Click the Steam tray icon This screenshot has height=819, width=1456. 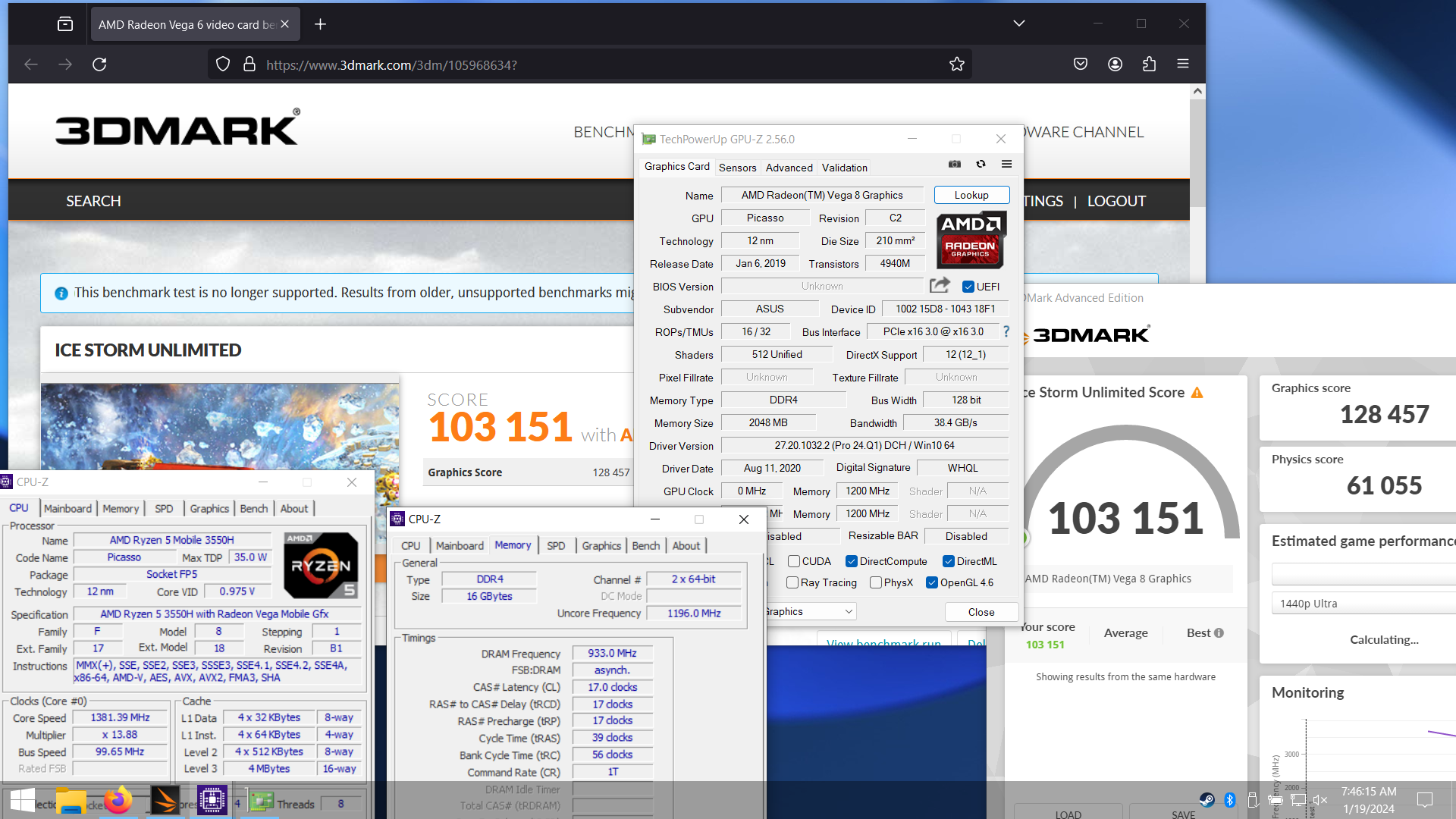[x=1207, y=799]
